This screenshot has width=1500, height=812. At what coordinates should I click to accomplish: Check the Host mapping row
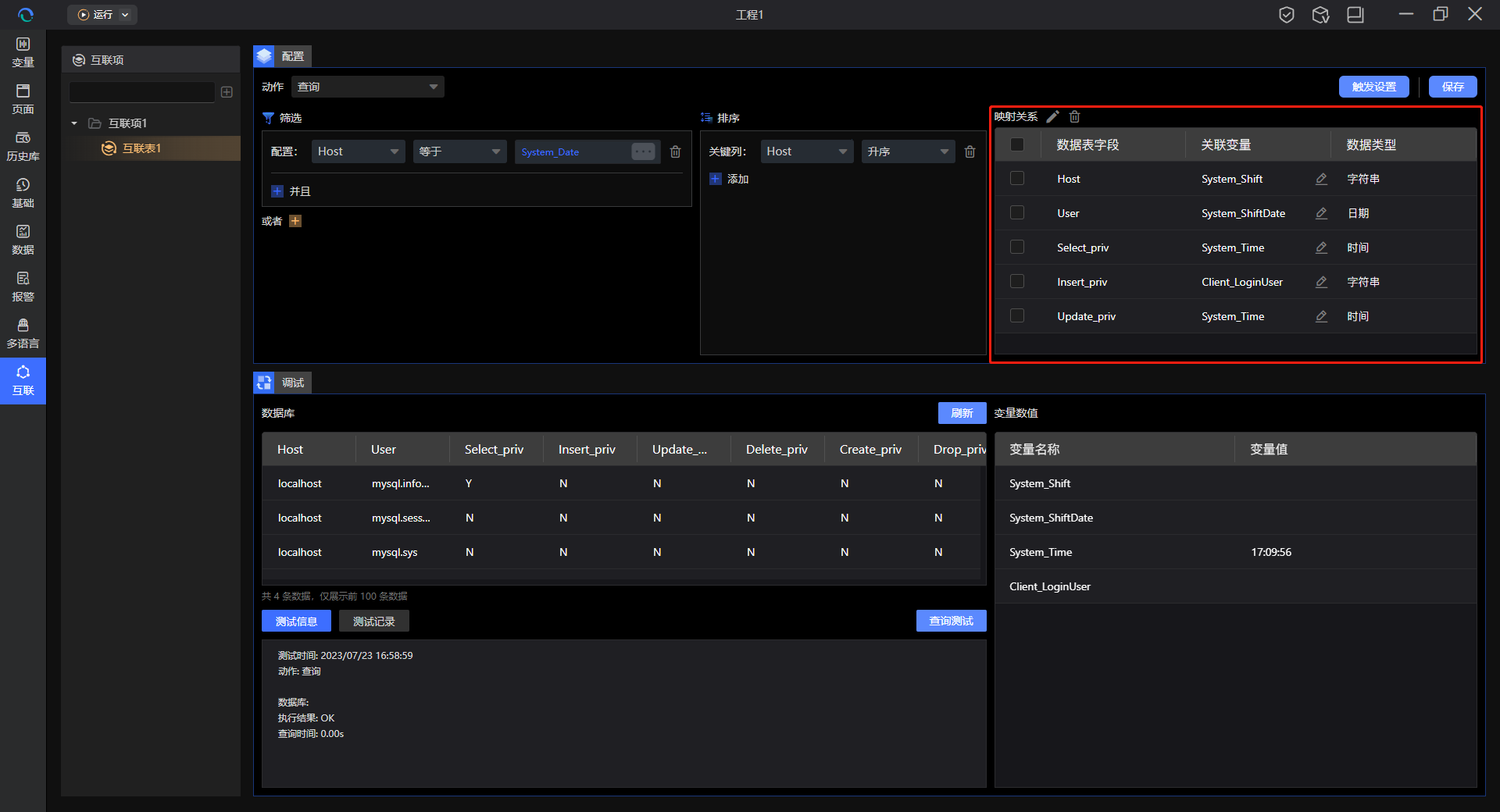click(x=1017, y=179)
